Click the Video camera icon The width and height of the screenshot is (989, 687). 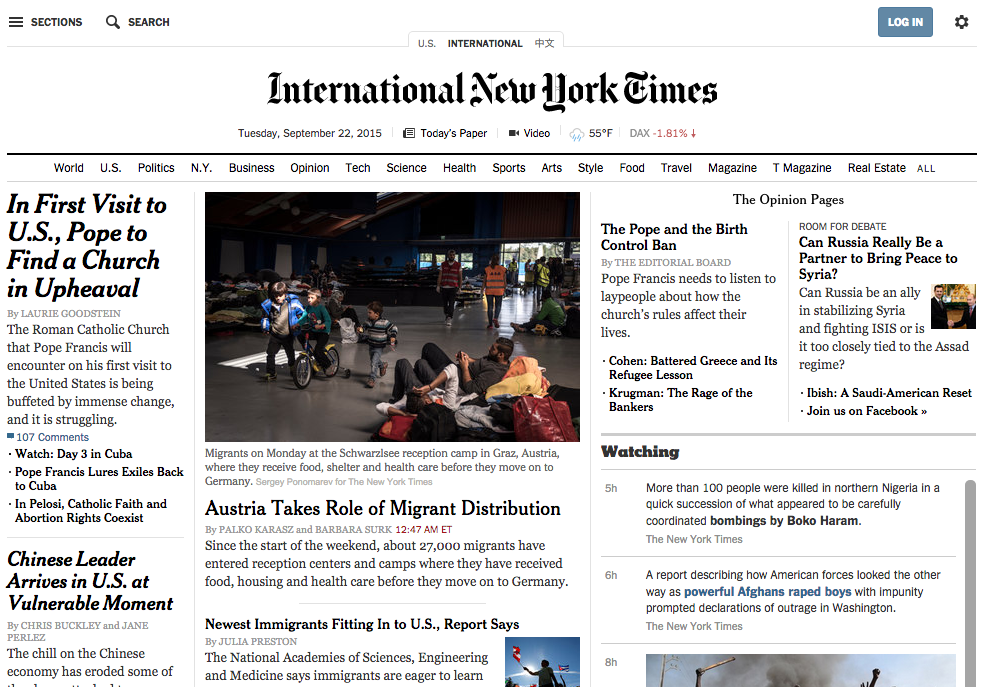pyautogui.click(x=514, y=134)
